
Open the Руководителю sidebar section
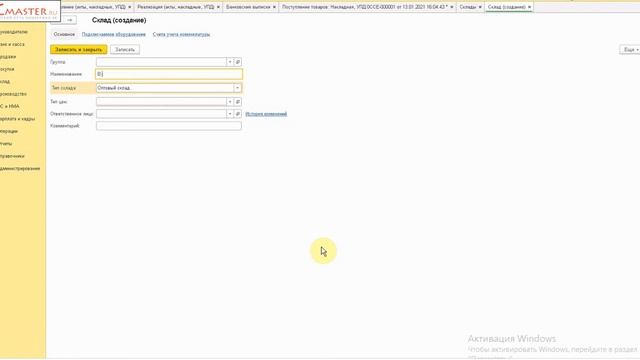point(14,32)
